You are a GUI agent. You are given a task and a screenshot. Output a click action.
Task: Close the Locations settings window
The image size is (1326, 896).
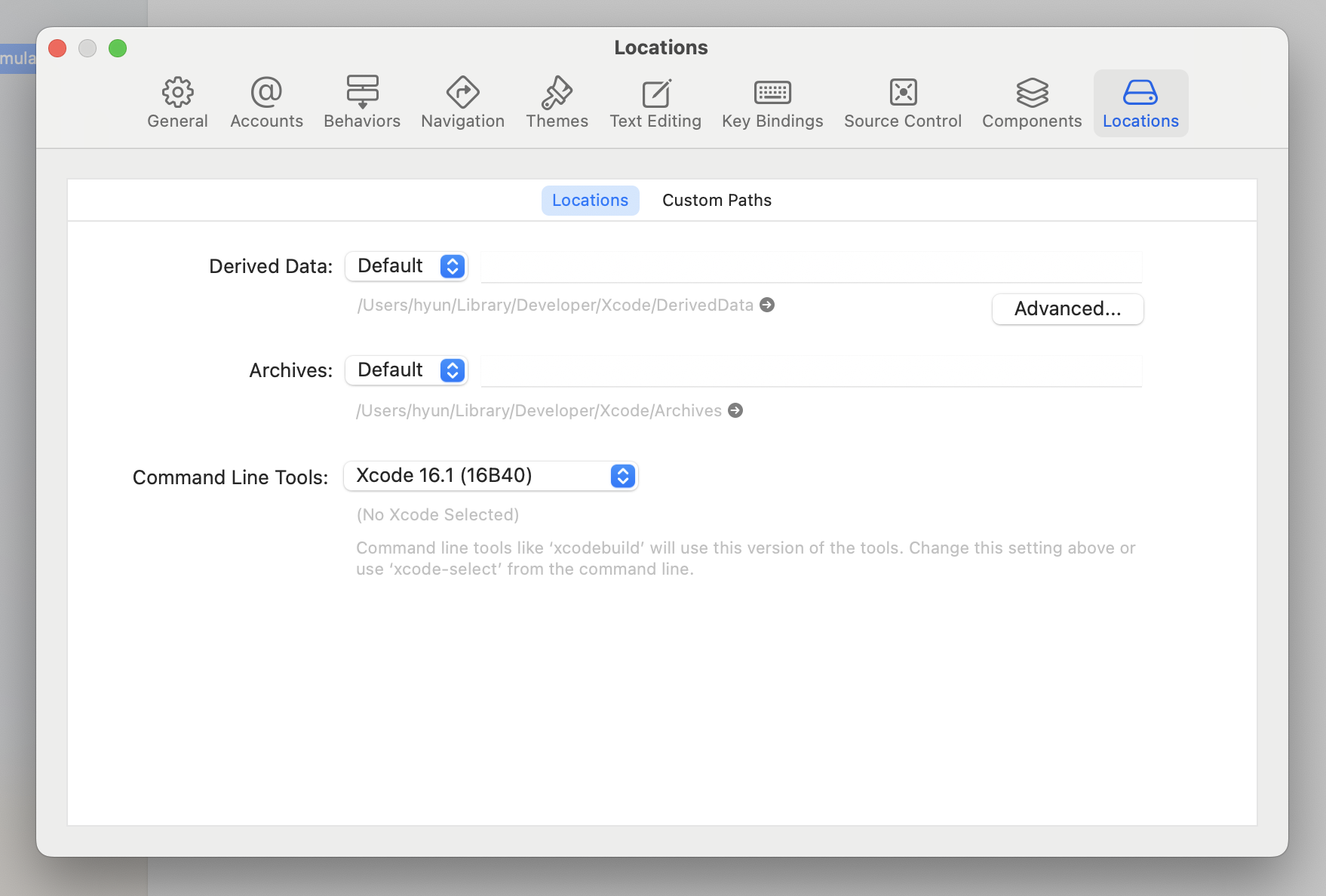57,48
